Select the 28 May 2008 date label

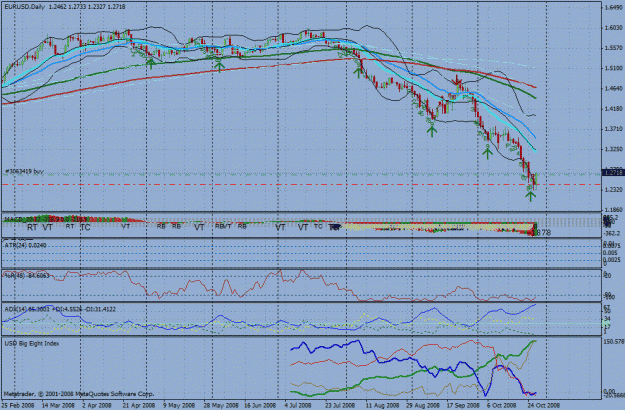[219, 405]
